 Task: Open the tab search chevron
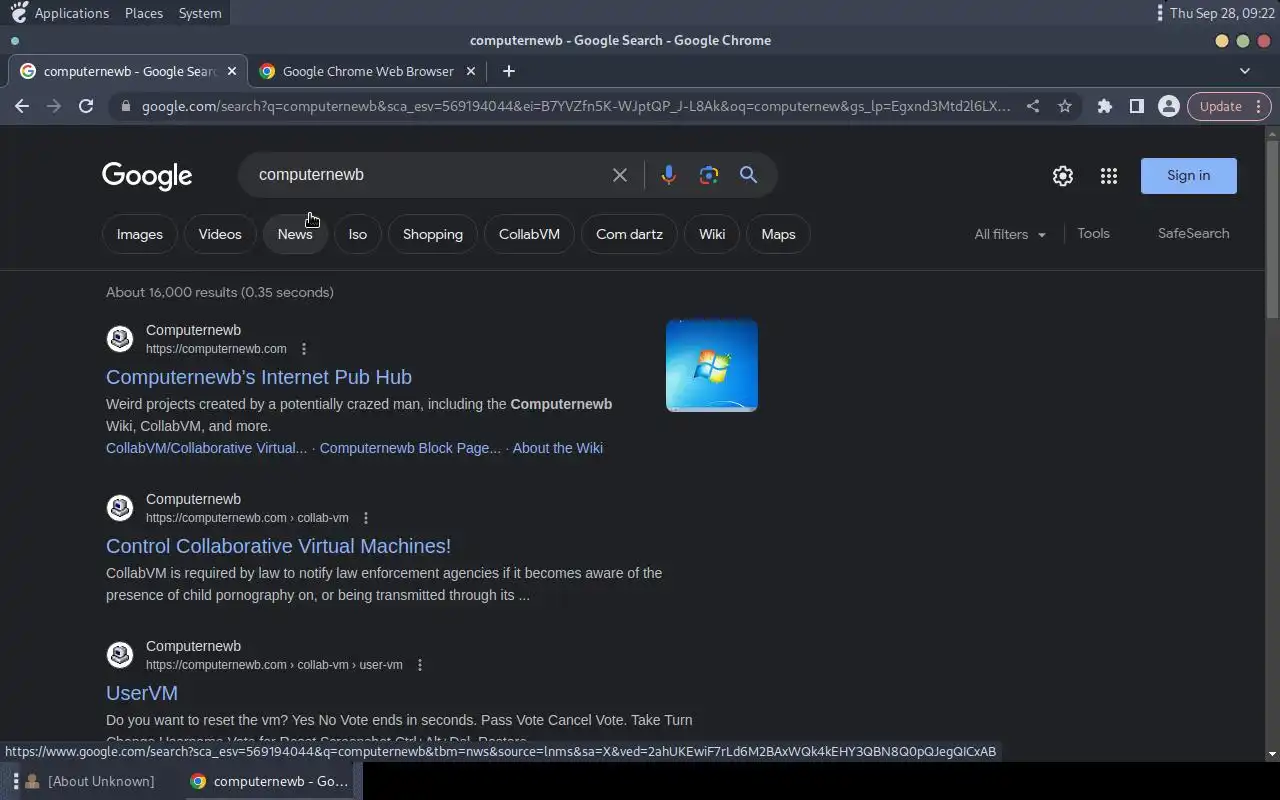(1245, 71)
